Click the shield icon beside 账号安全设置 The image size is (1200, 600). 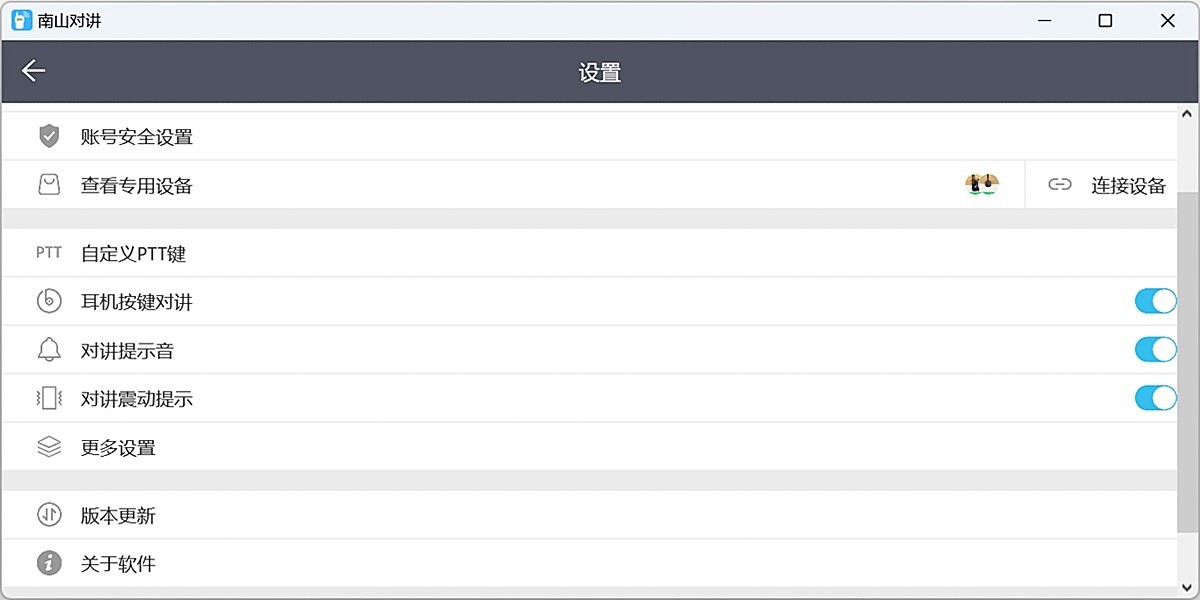tap(48, 135)
